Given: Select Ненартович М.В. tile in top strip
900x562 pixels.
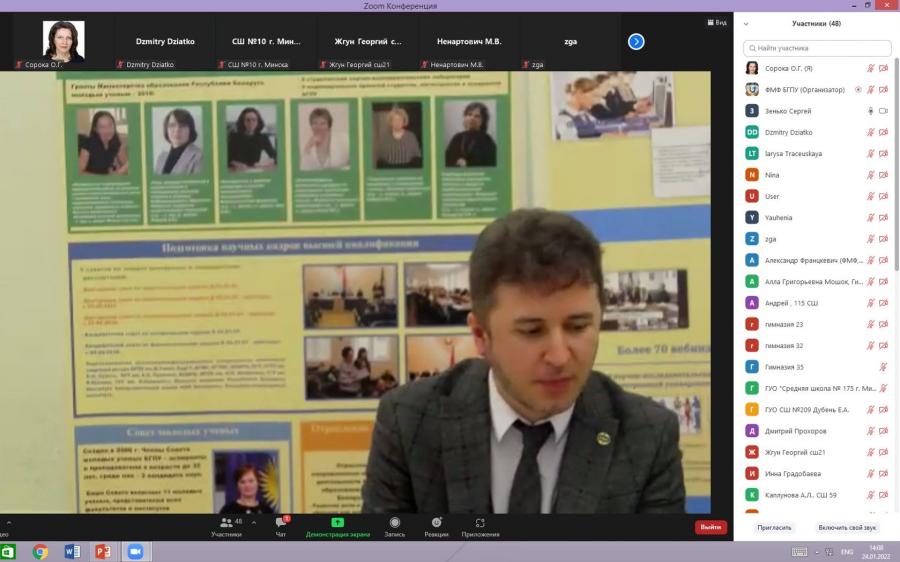Looking at the screenshot, I should point(469,41).
